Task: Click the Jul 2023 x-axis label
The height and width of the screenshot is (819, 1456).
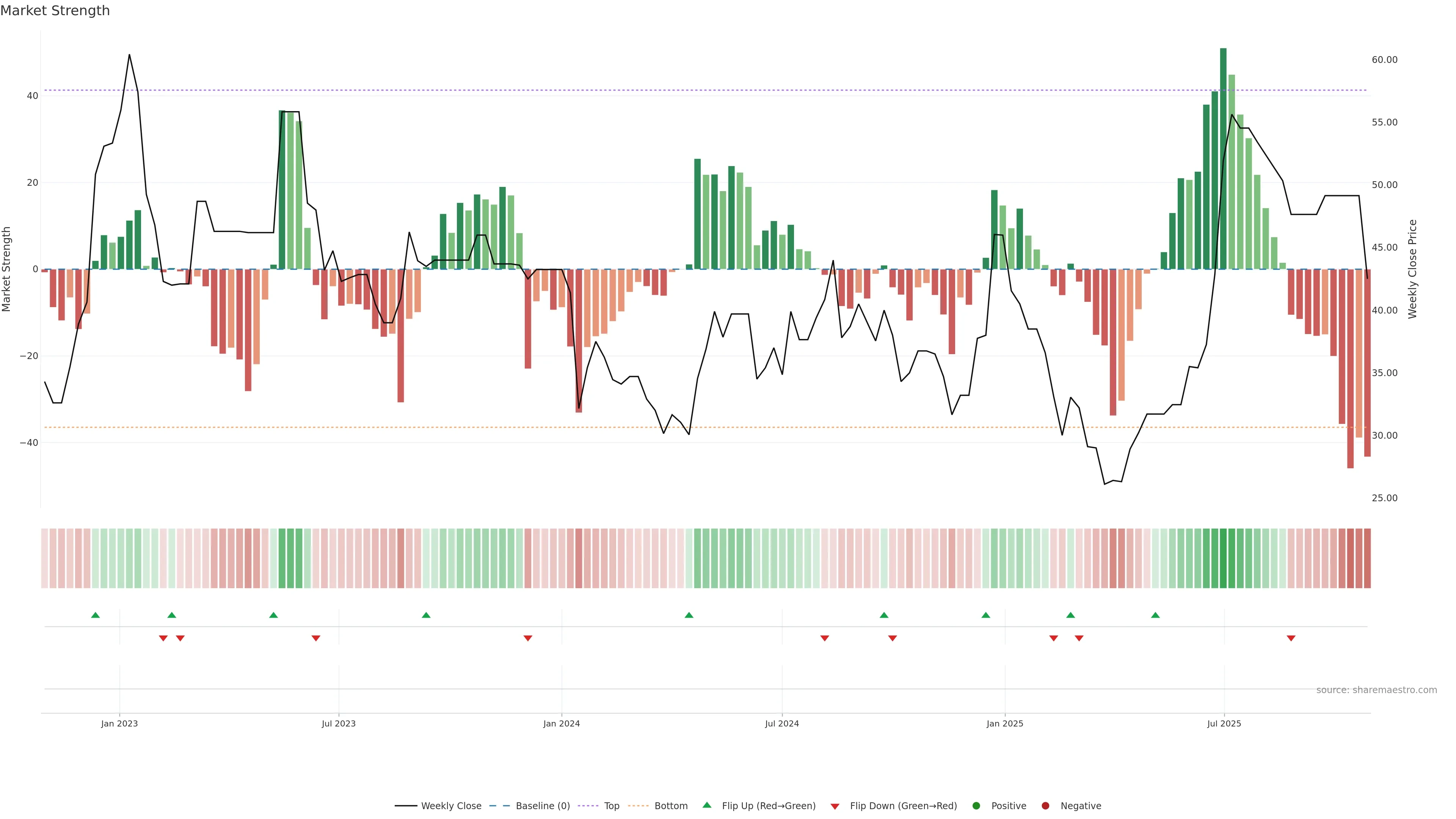Action: point(339,723)
